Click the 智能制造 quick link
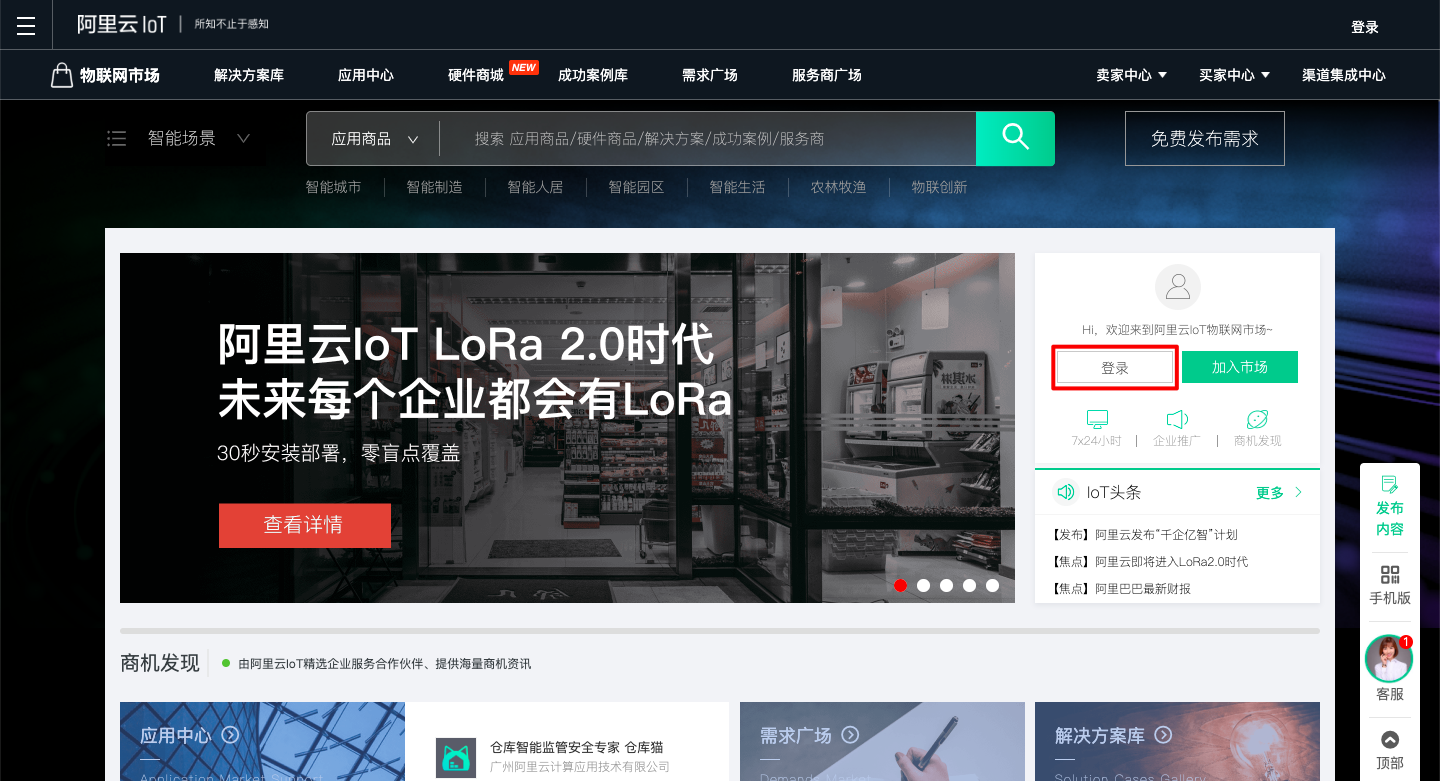Viewport: 1440px width, 781px height. (x=434, y=187)
